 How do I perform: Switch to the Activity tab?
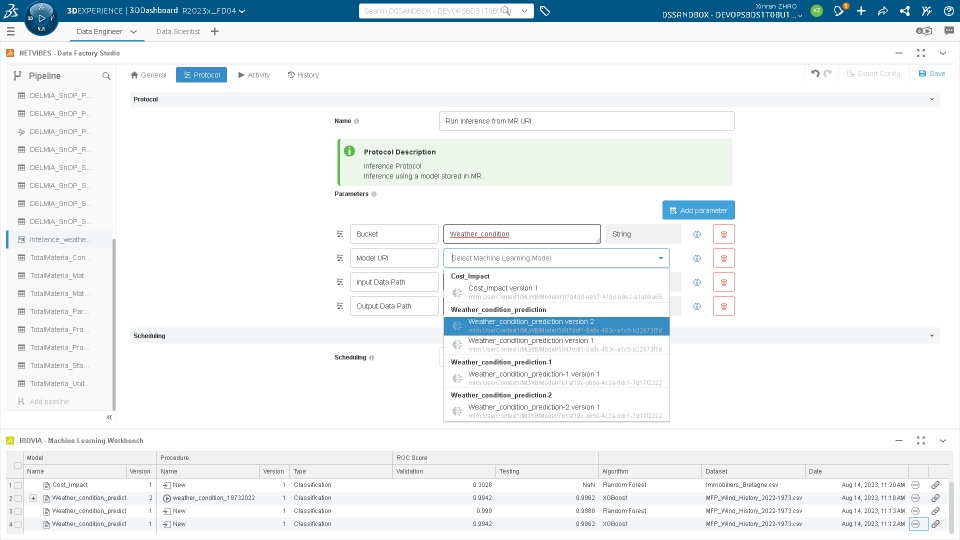click(x=253, y=75)
